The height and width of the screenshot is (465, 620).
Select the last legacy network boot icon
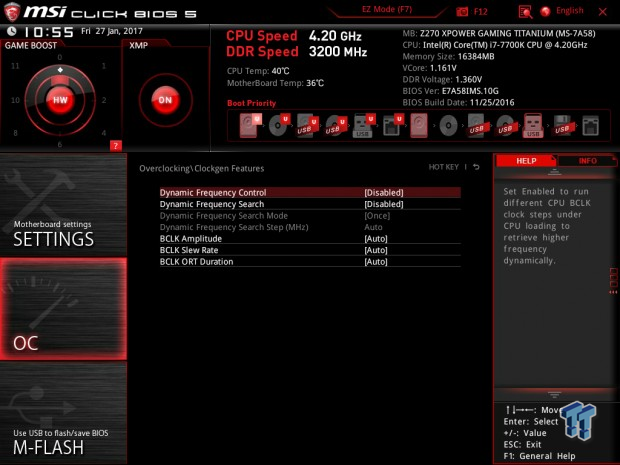590,126
